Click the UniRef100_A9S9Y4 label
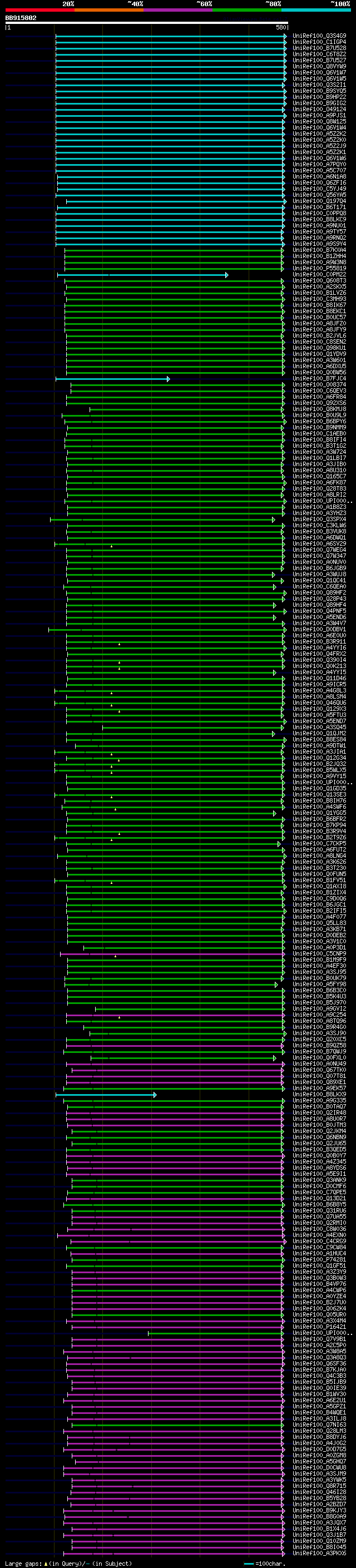356x1568 pixels. coord(319,244)
